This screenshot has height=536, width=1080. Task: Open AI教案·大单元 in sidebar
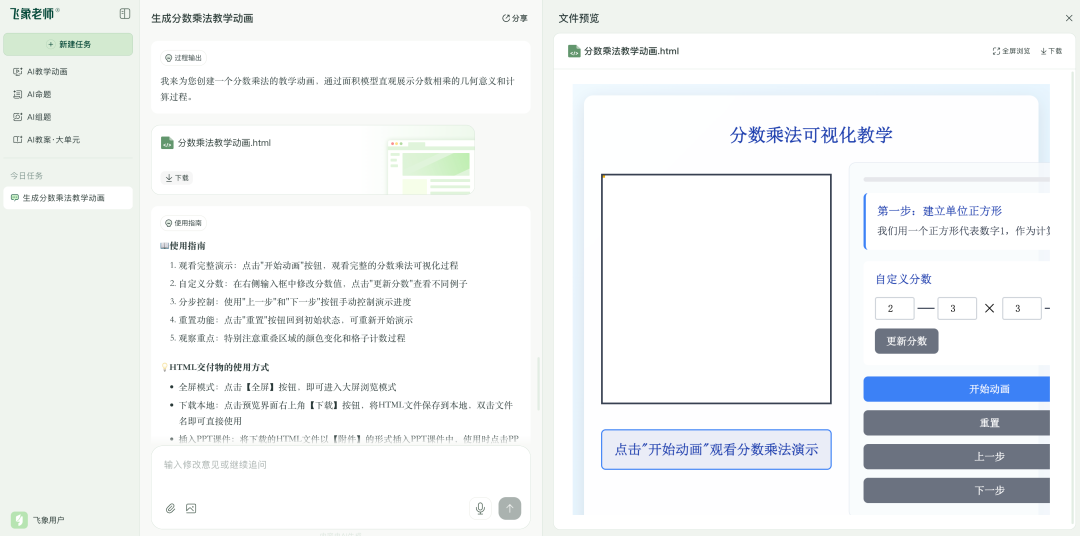(53, 140)
